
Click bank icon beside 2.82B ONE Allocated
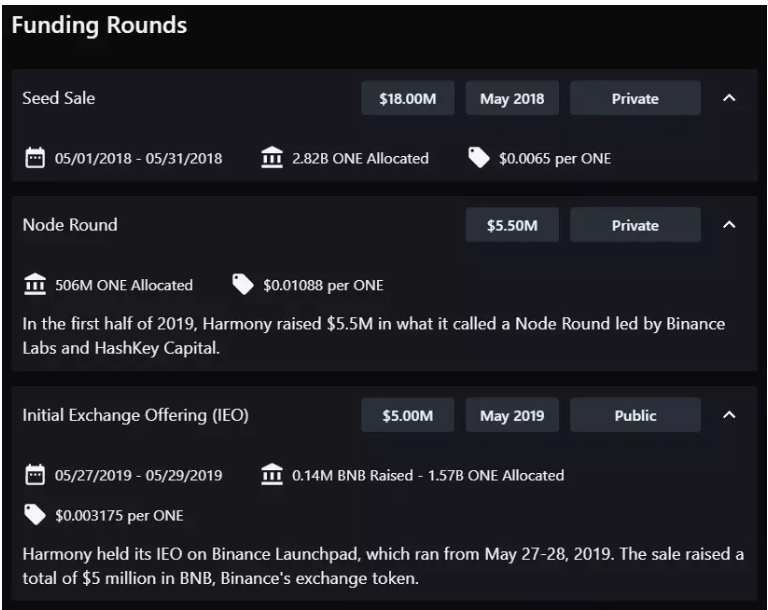271,158
